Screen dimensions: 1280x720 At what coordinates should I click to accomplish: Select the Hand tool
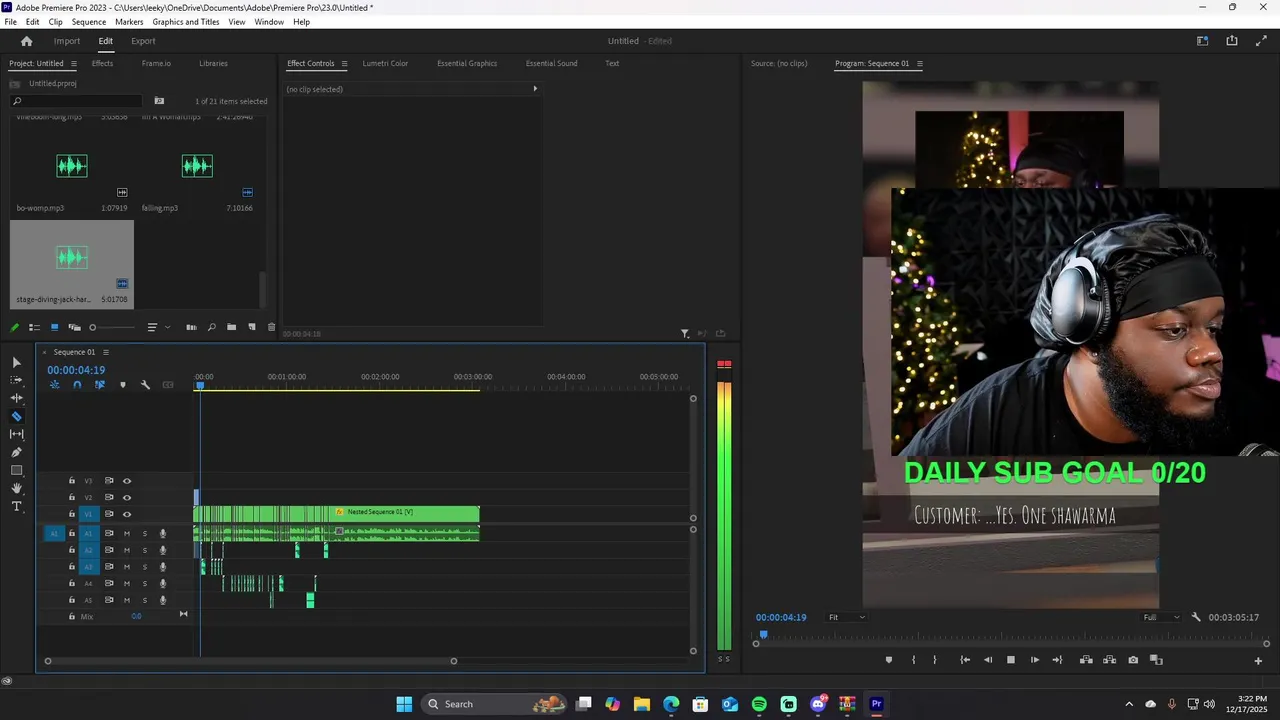[x=16, y=488]
